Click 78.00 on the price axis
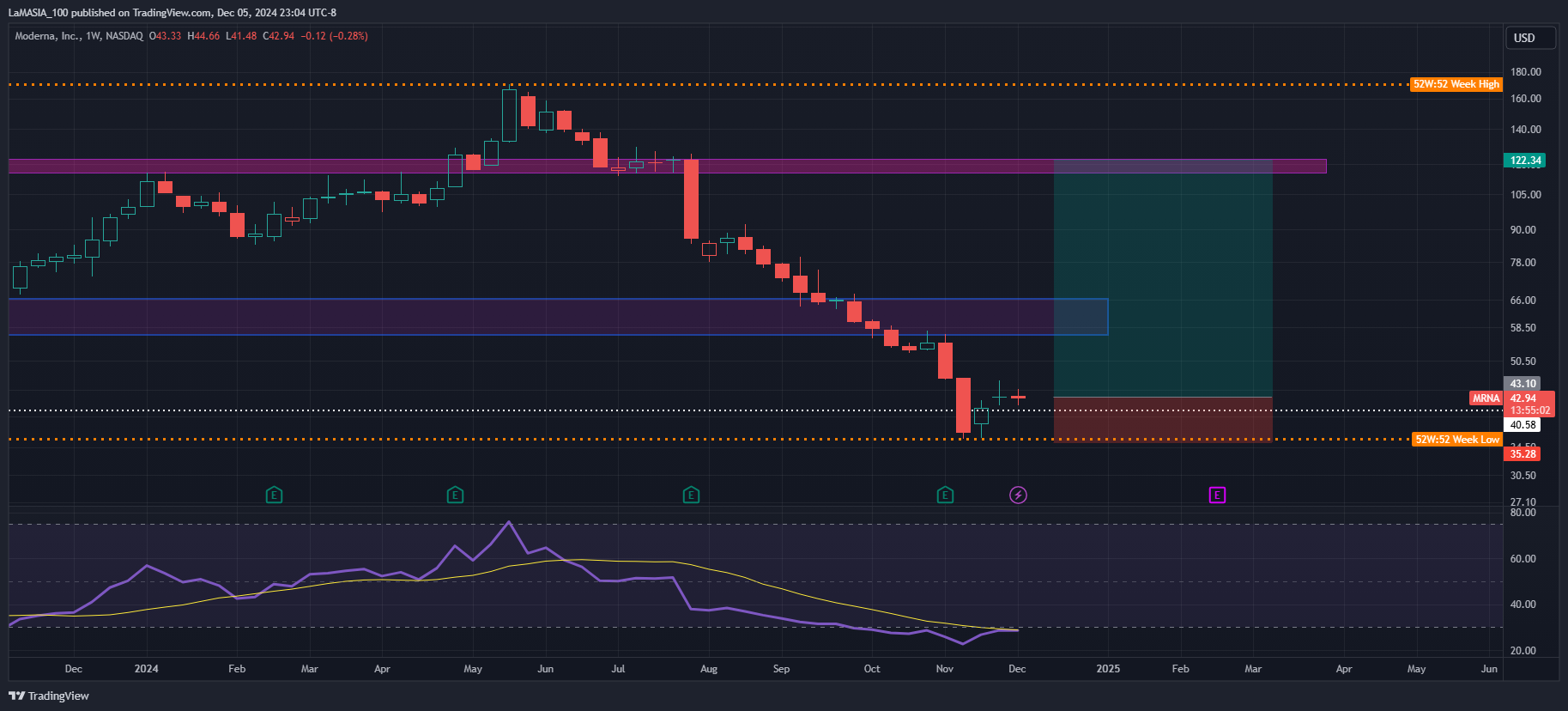The height and width of the screenshot is (711, 1568). coord(1523,263)
